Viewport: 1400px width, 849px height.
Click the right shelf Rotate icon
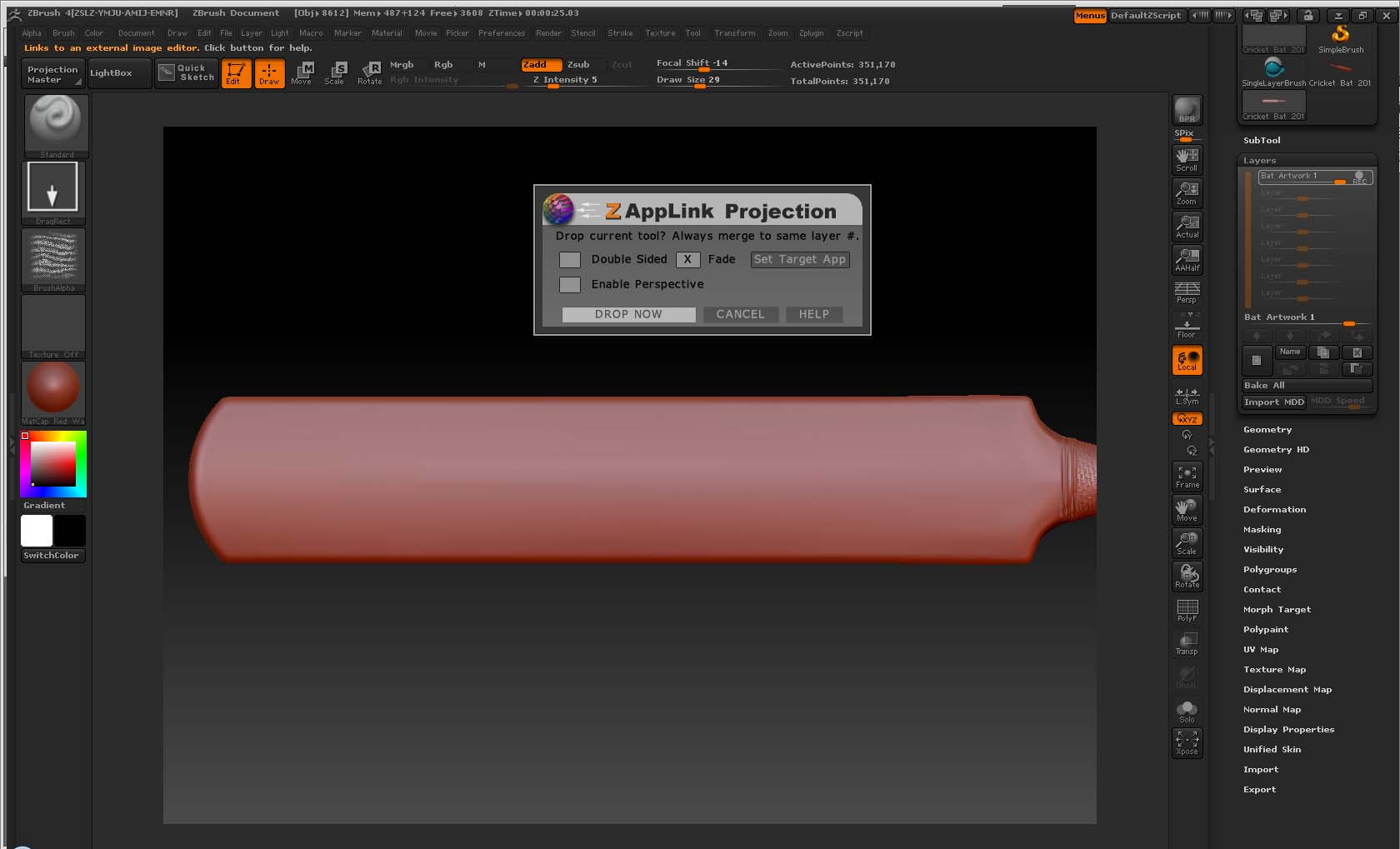coord(1187,577)
